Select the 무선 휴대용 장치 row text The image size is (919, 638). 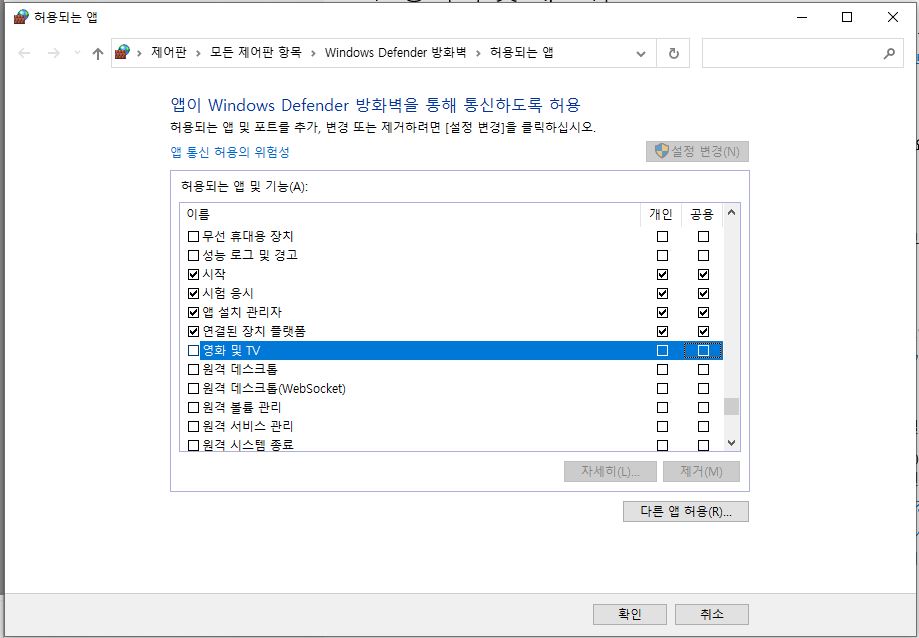point(247,237)
